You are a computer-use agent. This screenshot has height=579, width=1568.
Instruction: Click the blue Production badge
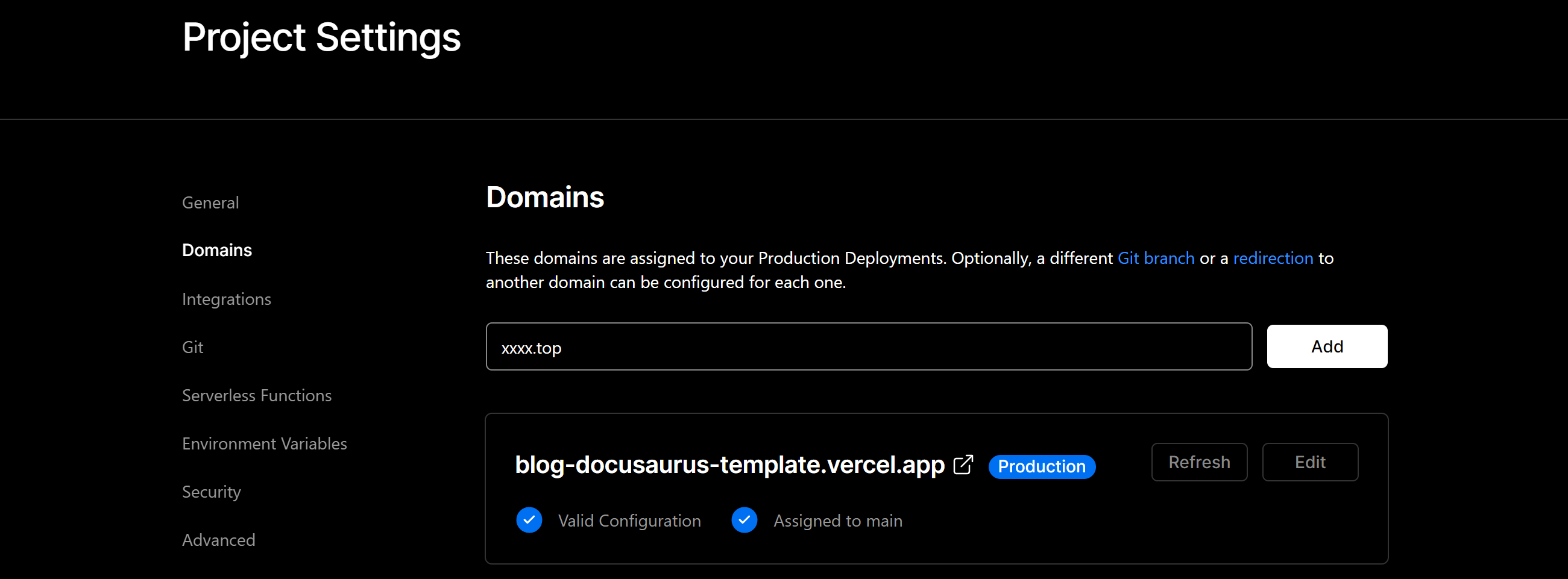coord(1042,466)
